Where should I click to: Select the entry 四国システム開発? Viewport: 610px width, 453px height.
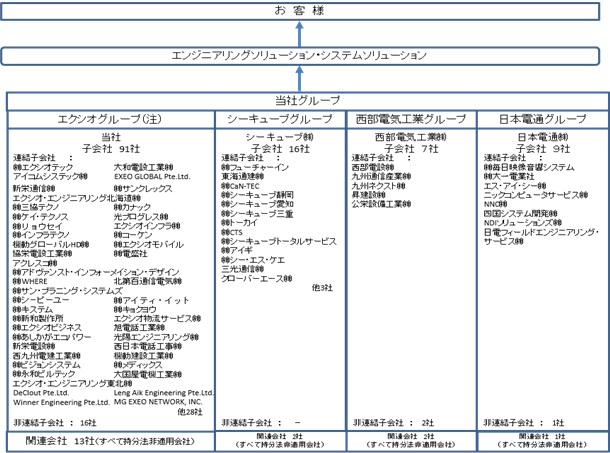[x=521, y=214]
